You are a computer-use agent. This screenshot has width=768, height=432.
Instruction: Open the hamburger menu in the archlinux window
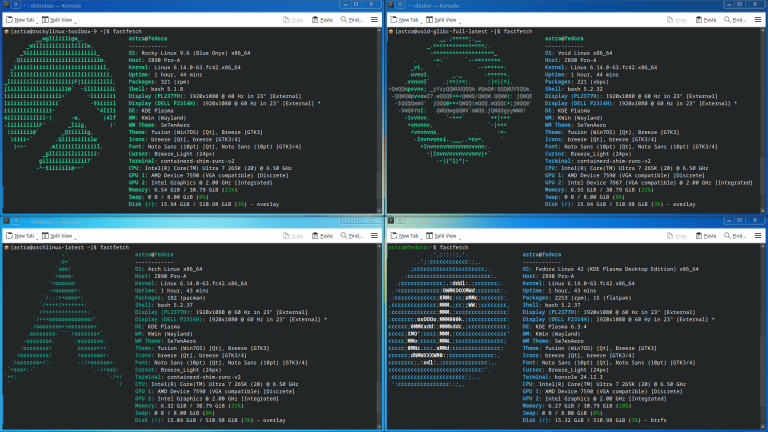[374, 236]
